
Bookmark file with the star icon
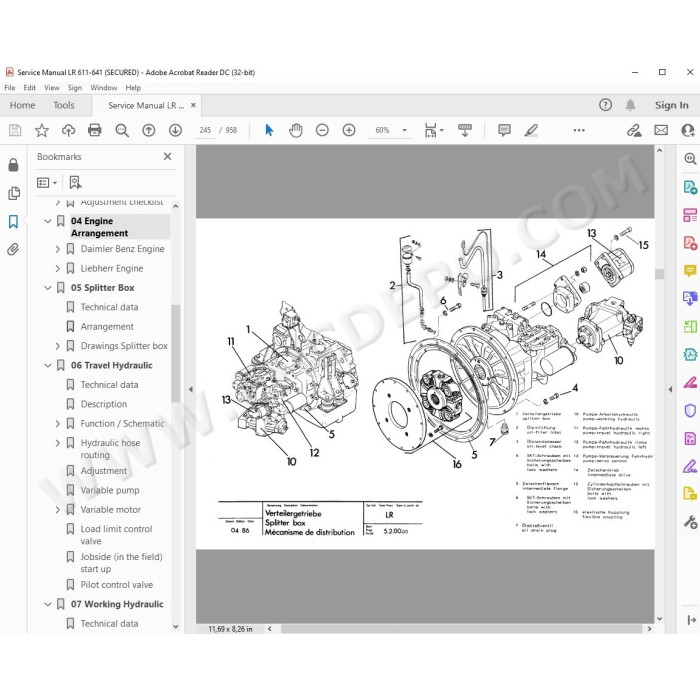point(42,130)
